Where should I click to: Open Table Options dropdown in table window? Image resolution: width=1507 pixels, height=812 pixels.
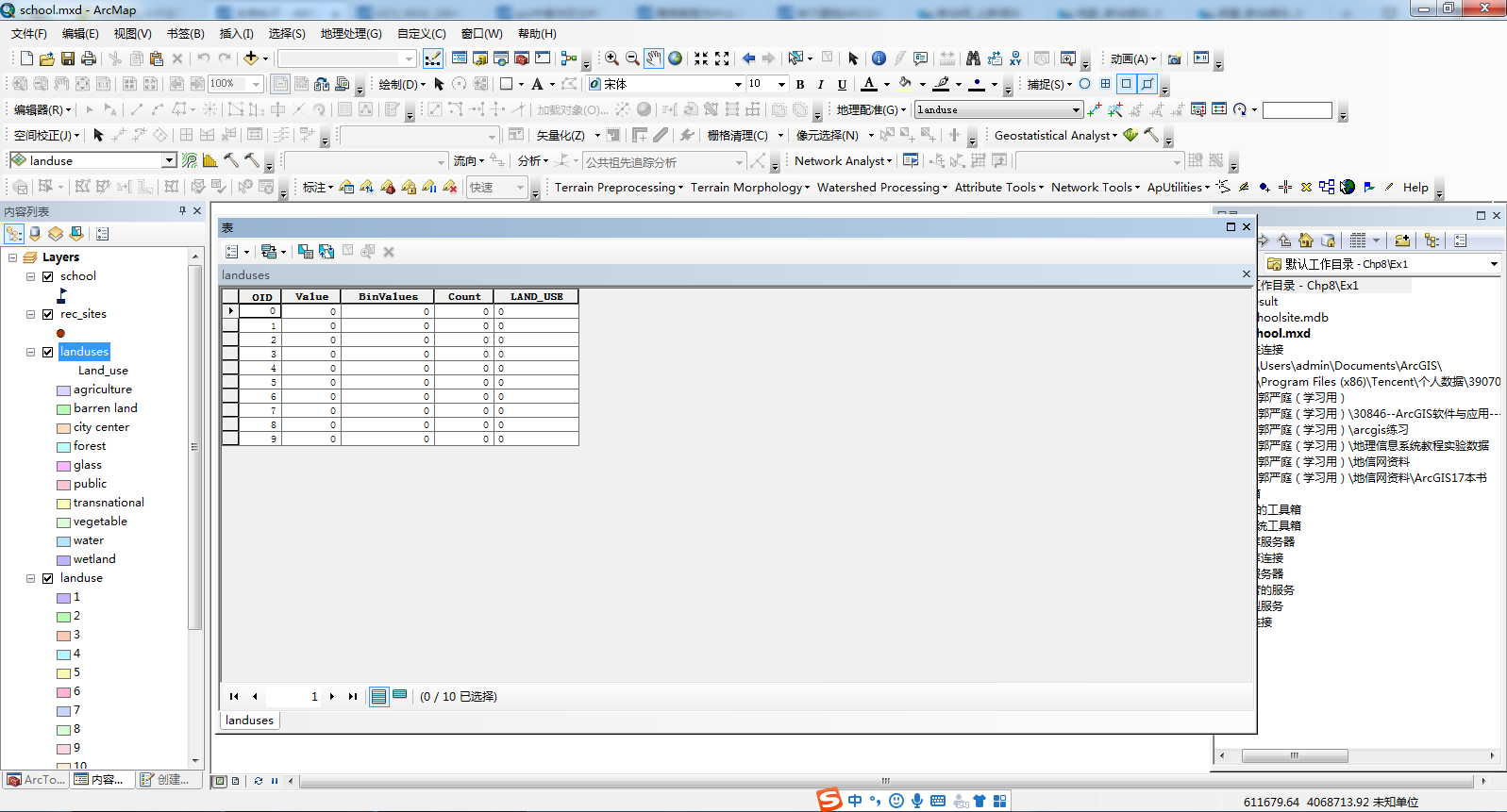(237, 252)
